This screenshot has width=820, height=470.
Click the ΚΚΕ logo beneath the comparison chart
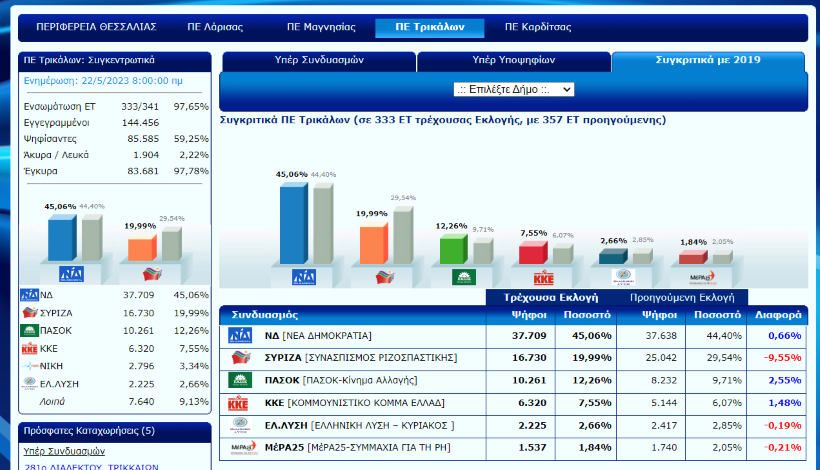(544, 277)
